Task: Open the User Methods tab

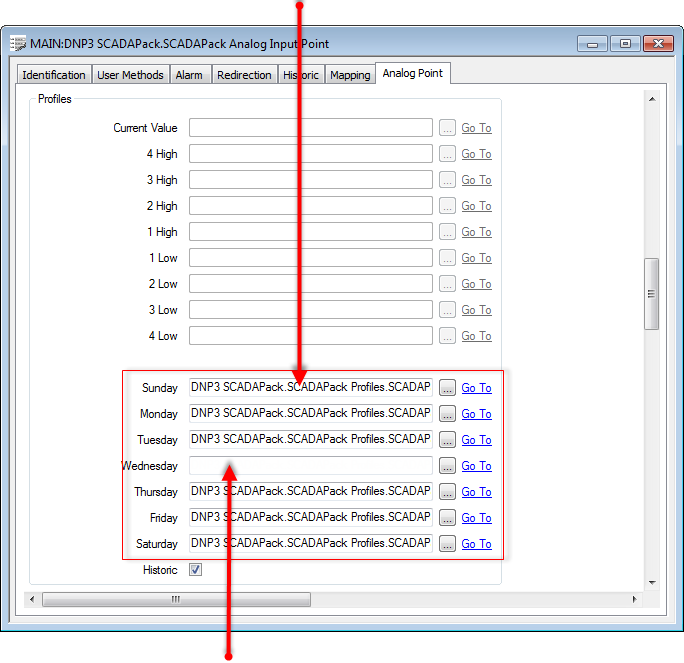Action: coord(130,75)
